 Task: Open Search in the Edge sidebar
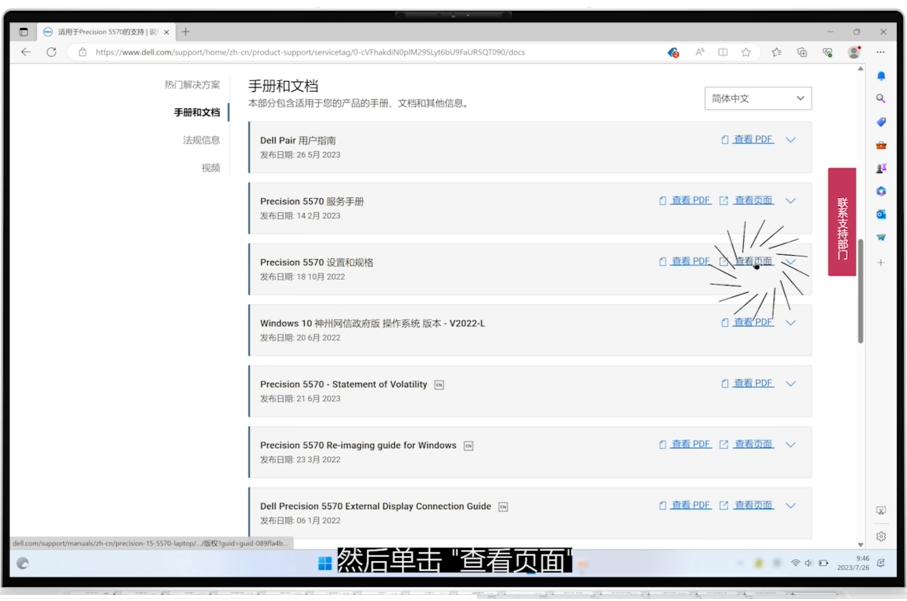coord(881,98)
